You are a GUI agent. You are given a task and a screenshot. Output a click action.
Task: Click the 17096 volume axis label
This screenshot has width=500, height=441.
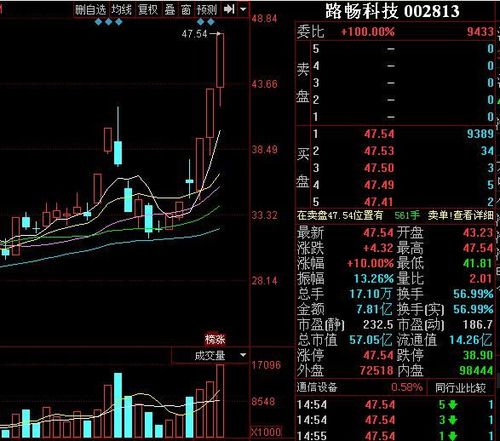[266, 365]
